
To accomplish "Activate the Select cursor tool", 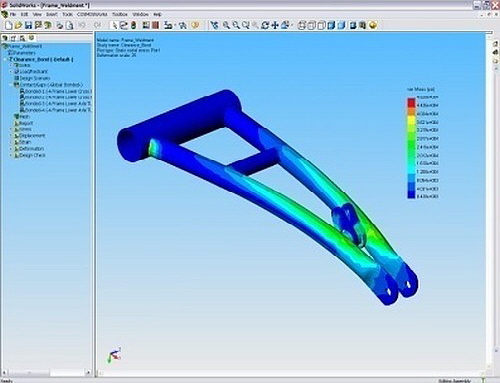I will [x=114, y=25].
